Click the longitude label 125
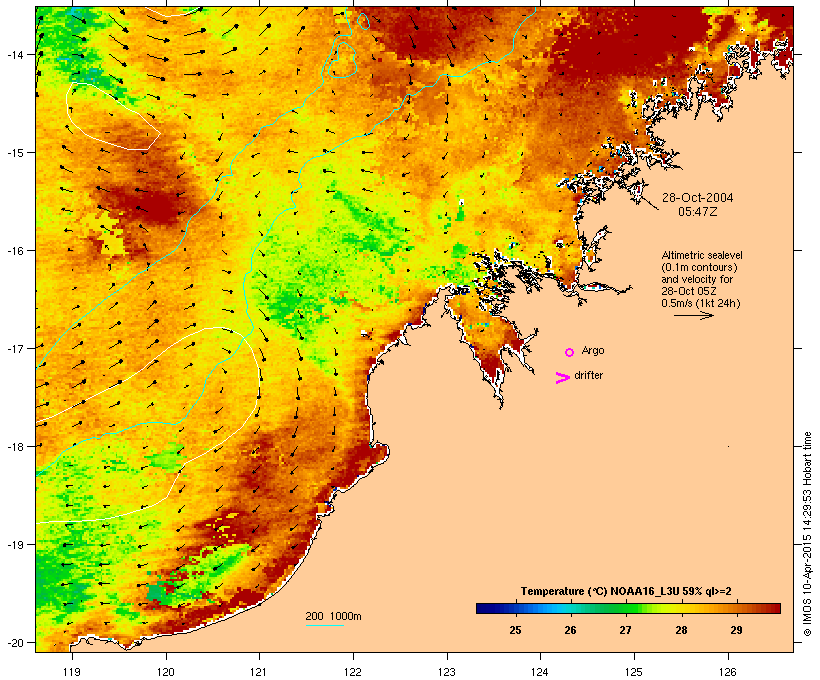820x680 pixels. coord(634,672)
